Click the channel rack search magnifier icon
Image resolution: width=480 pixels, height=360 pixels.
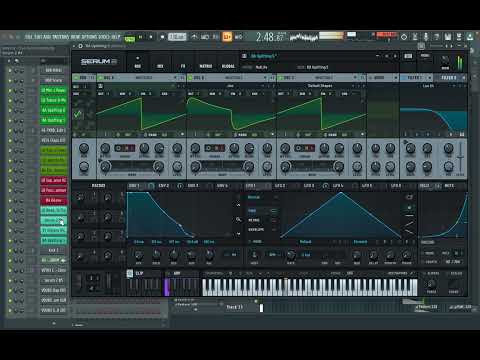tap(16, 61)
